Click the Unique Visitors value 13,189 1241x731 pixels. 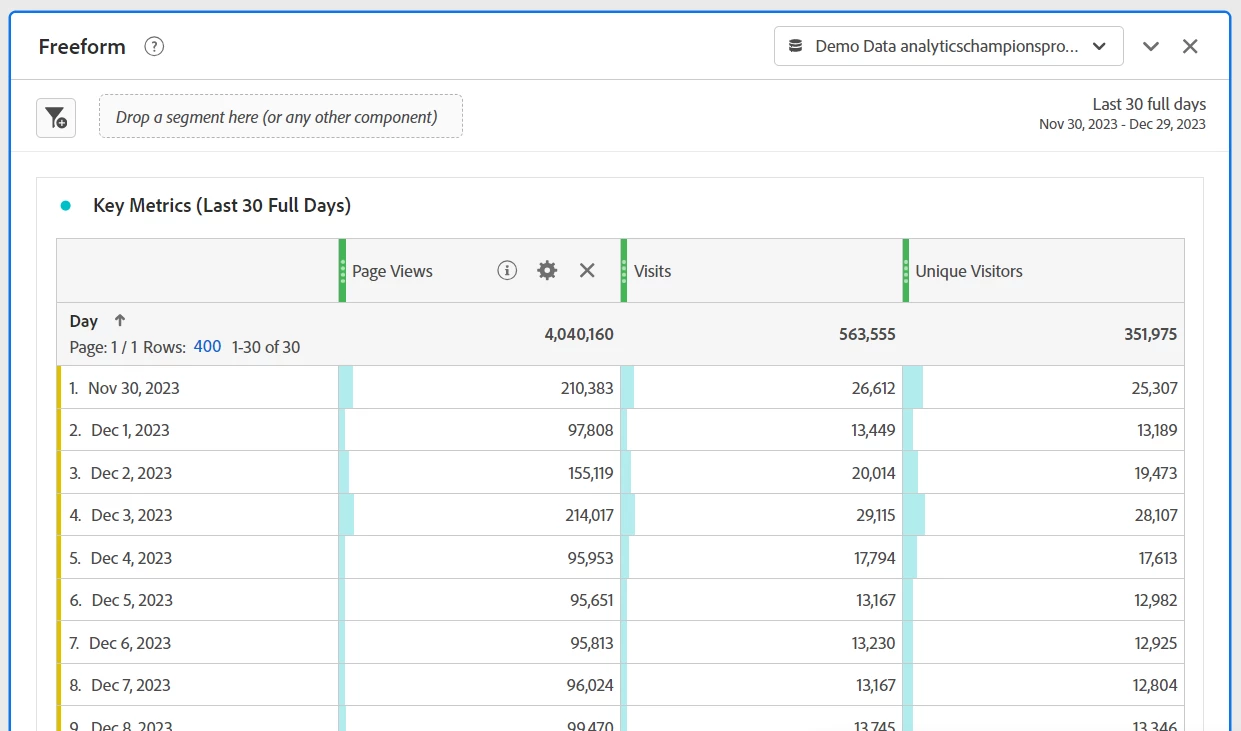pyautogui.click(x=1157, y=430)
